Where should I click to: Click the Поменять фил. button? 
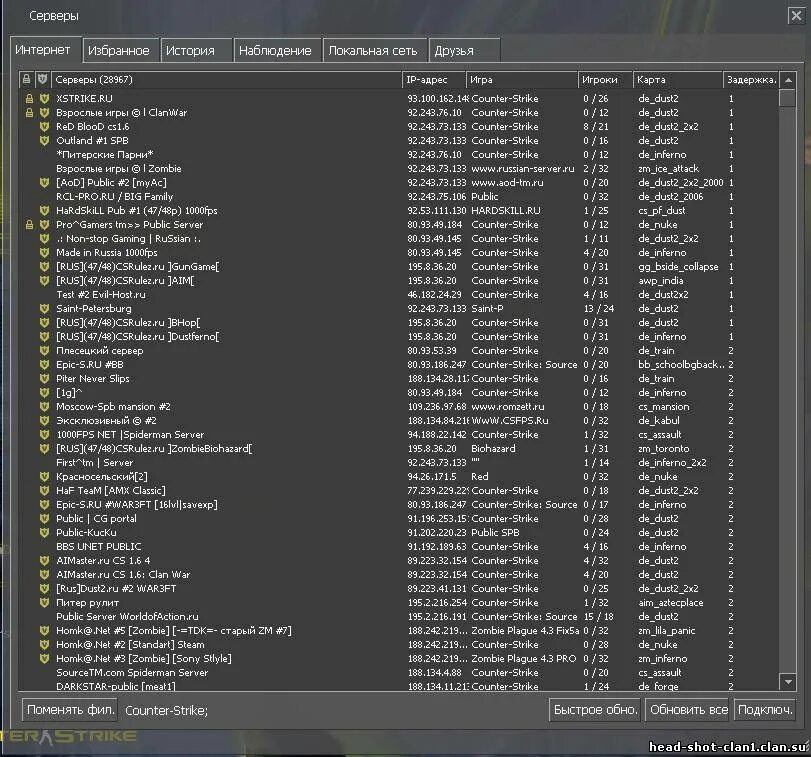click(70, 709)
